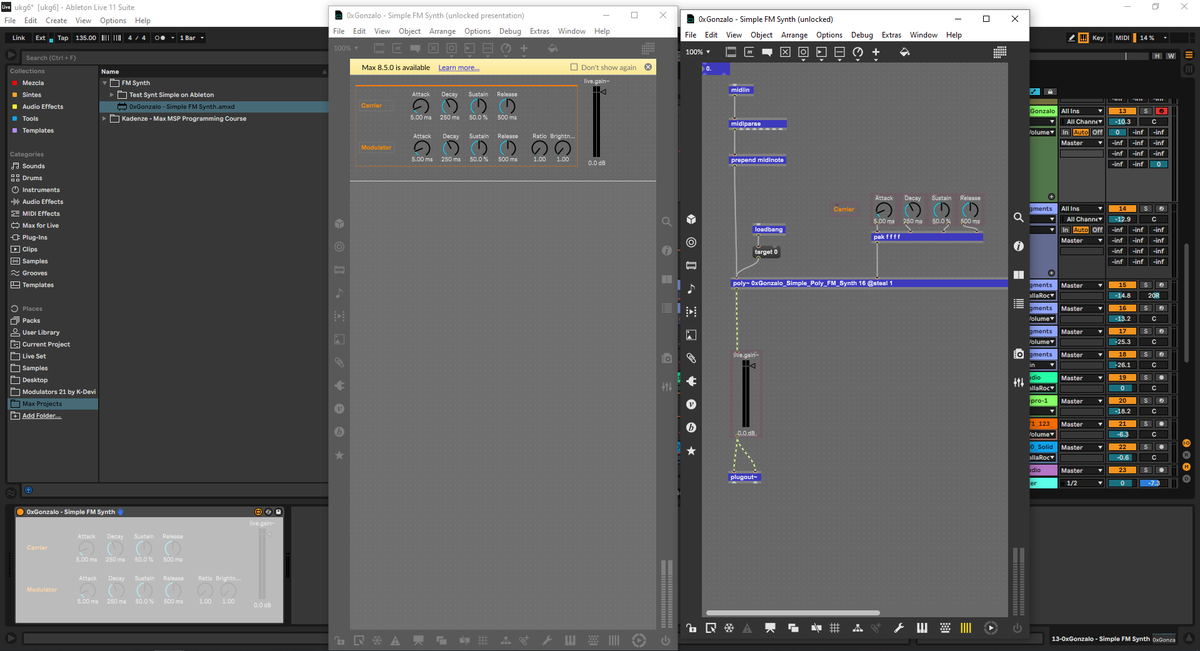
Task: Open the Objects browser cube icon in patcher sidebar
Action: coord(691,219)
